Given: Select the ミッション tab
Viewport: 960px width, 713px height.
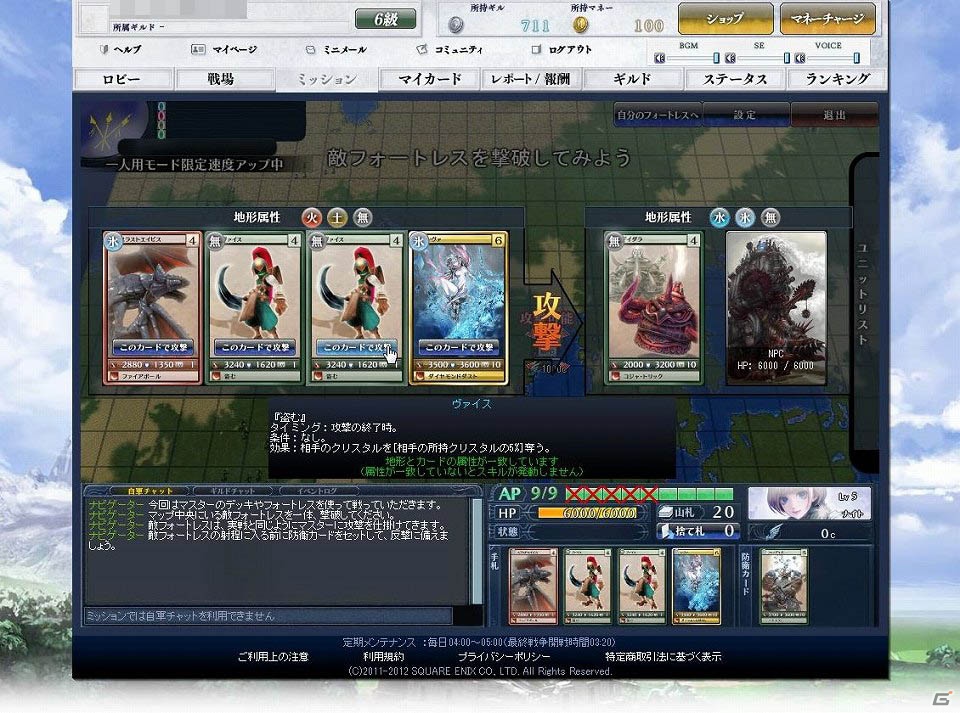Looking at the screenshot, I should (x=326, y=80).
